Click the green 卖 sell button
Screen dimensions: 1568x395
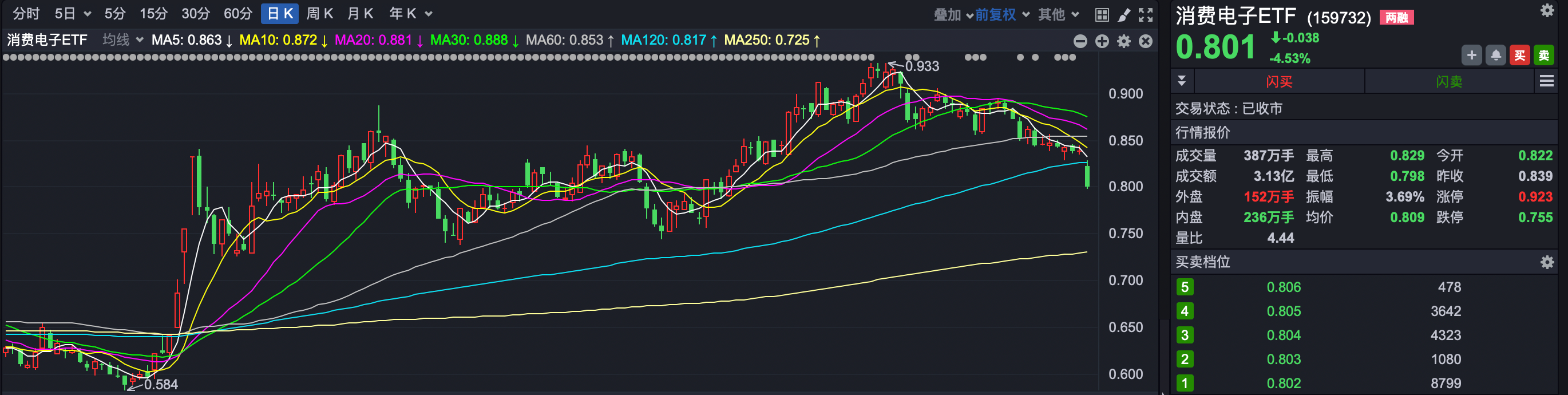(1543, 56)
